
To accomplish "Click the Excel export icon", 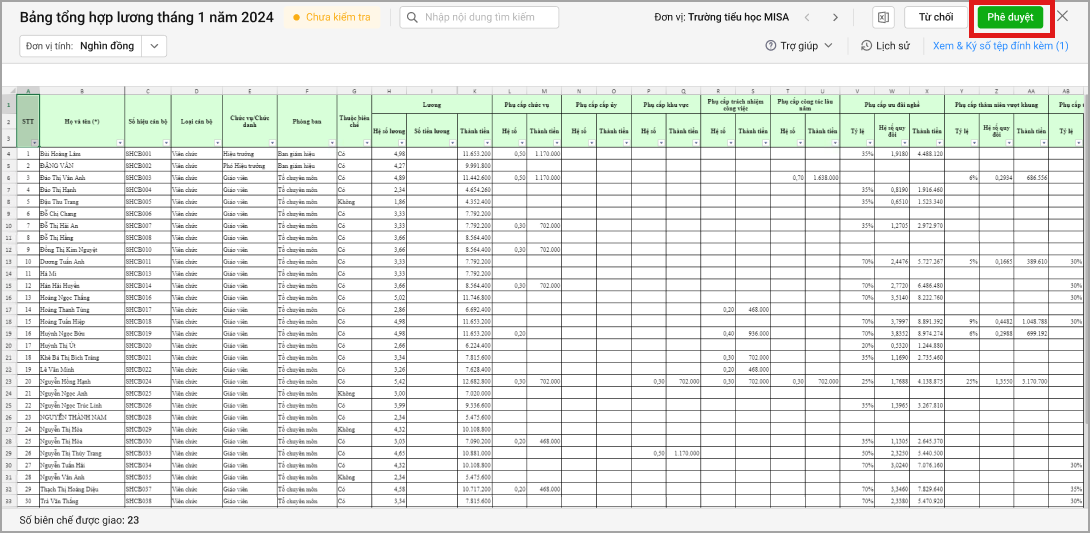I will coord(883,17).
